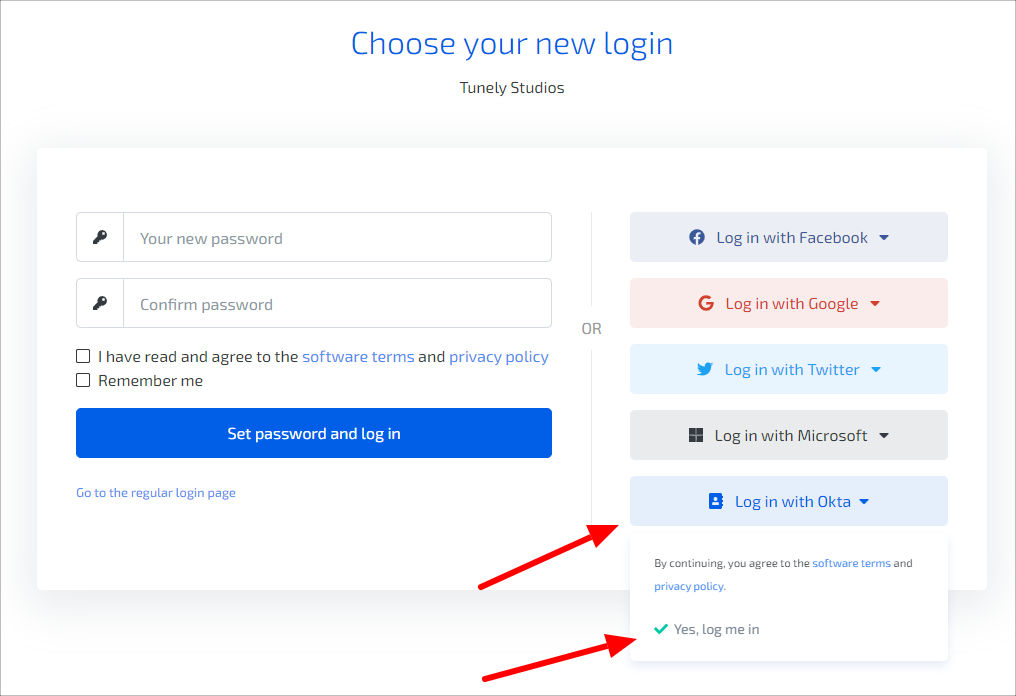Enable the Remember me checkbox
This screenshot has height=696, width=1016.
[x=83, y=380]
